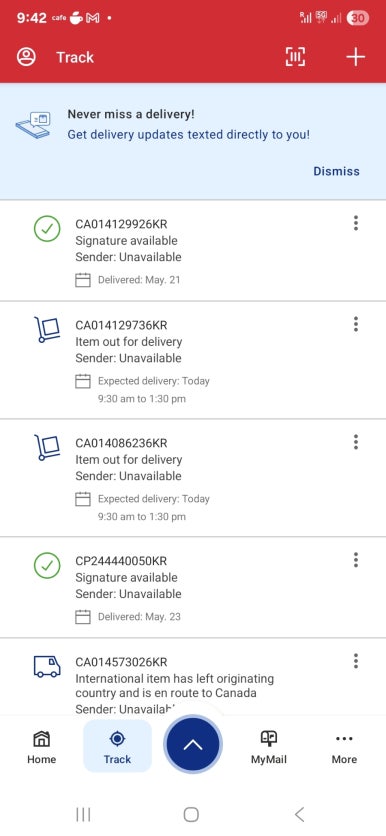Viewport: 386px width, 836px height.
Task: Open tracking details for CA014129736KR
Action: click(193, 360)
